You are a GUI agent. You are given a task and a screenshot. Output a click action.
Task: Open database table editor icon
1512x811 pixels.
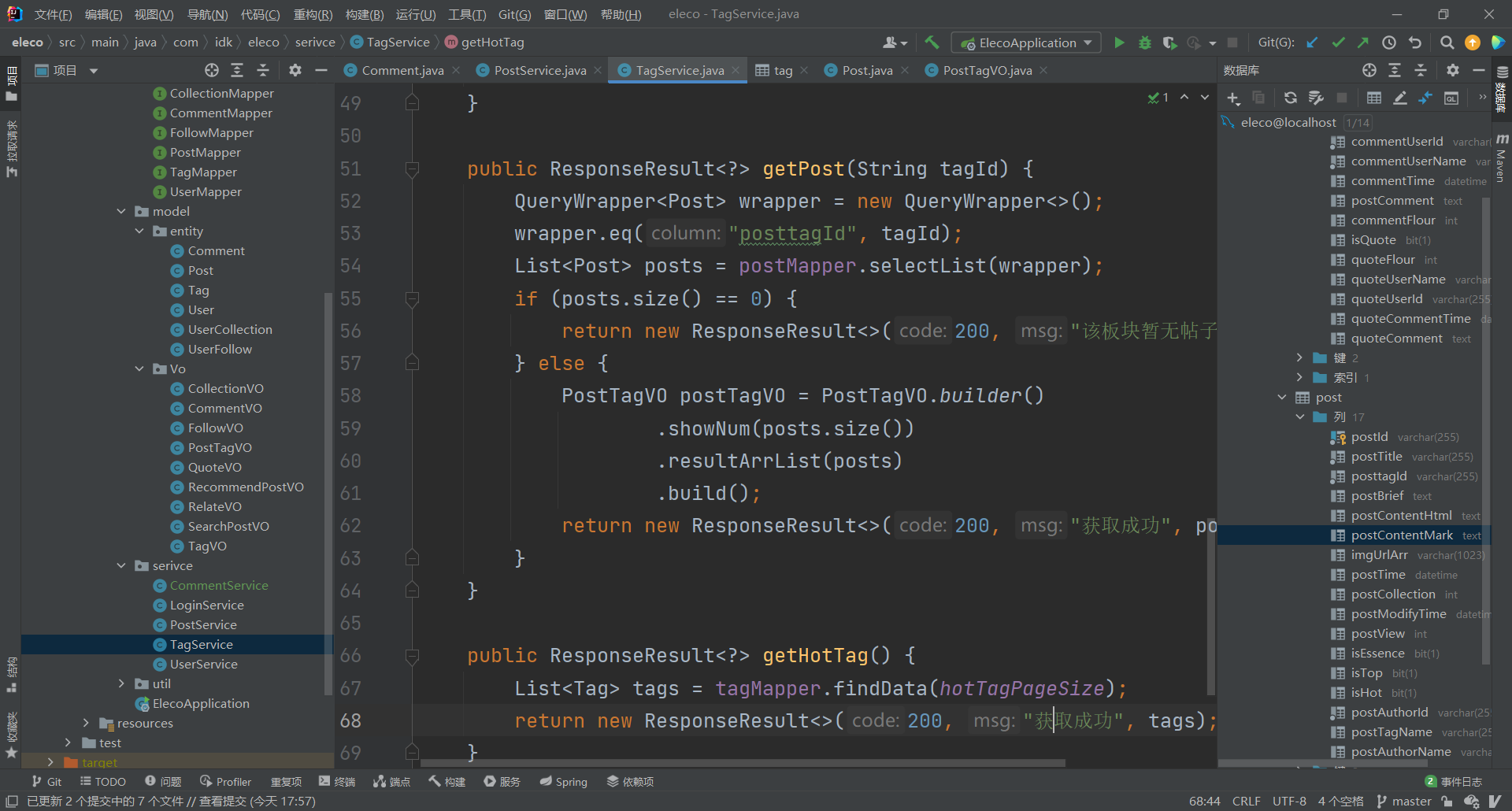(1374, 98)
